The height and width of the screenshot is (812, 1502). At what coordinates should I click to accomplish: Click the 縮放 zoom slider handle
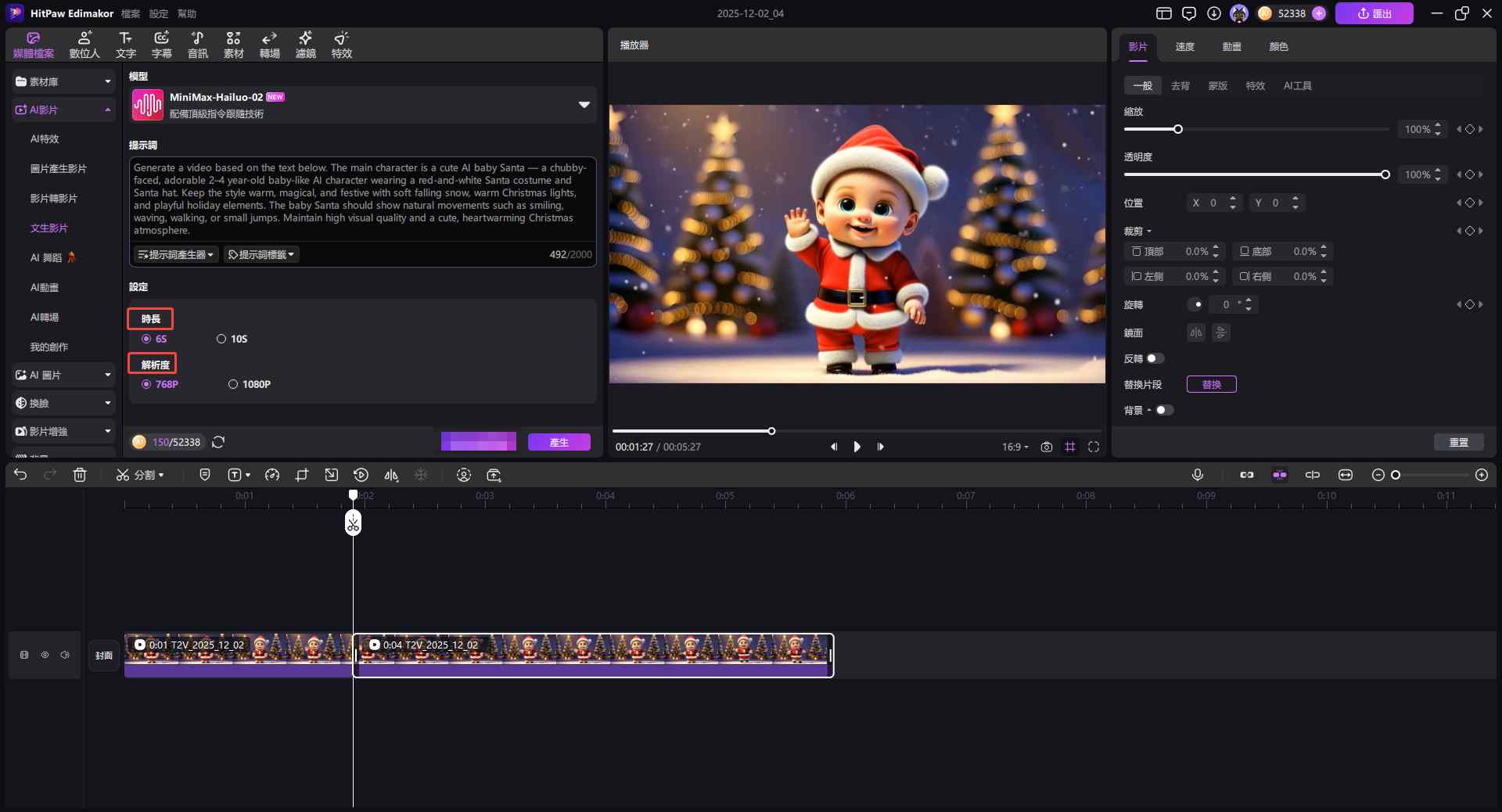pos(1177,129)
